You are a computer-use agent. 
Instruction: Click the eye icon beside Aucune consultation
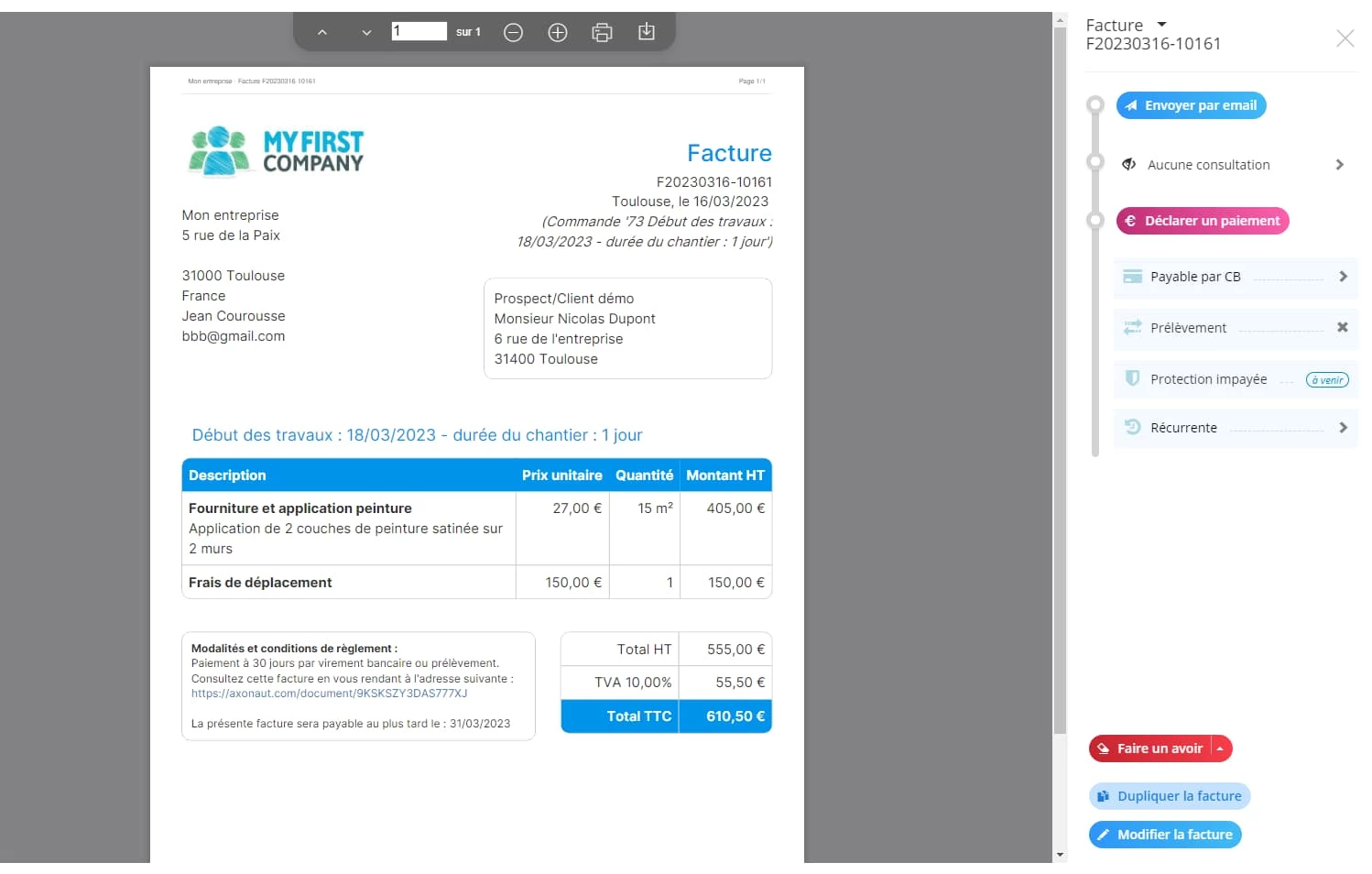pyautogui.click(x=1129, y=165)
